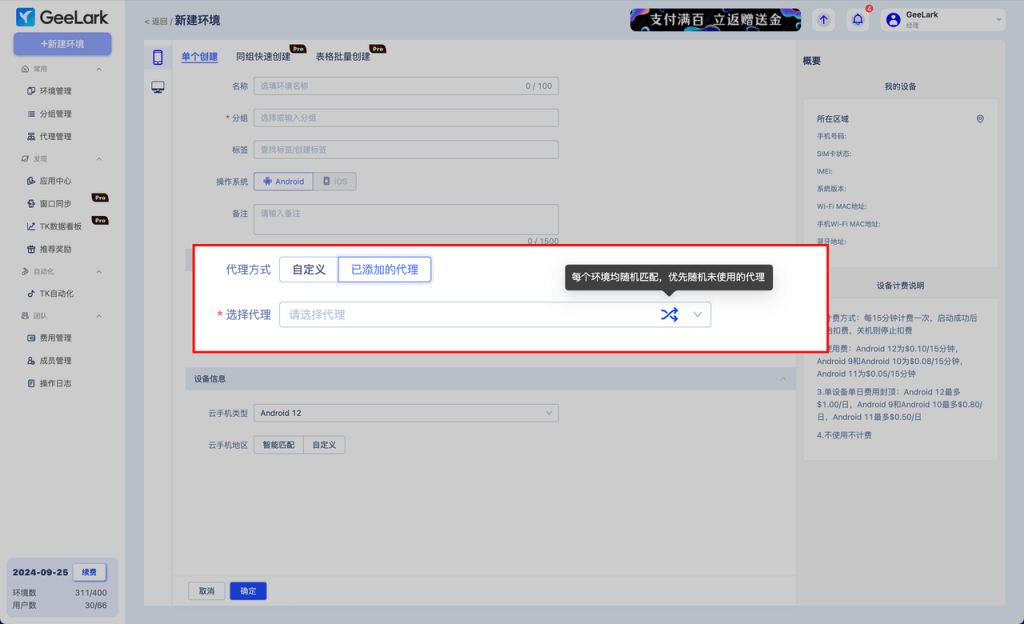Switch to 表格批量创建 tab
The image size is (1024, 624).
(x=342, y=57)
